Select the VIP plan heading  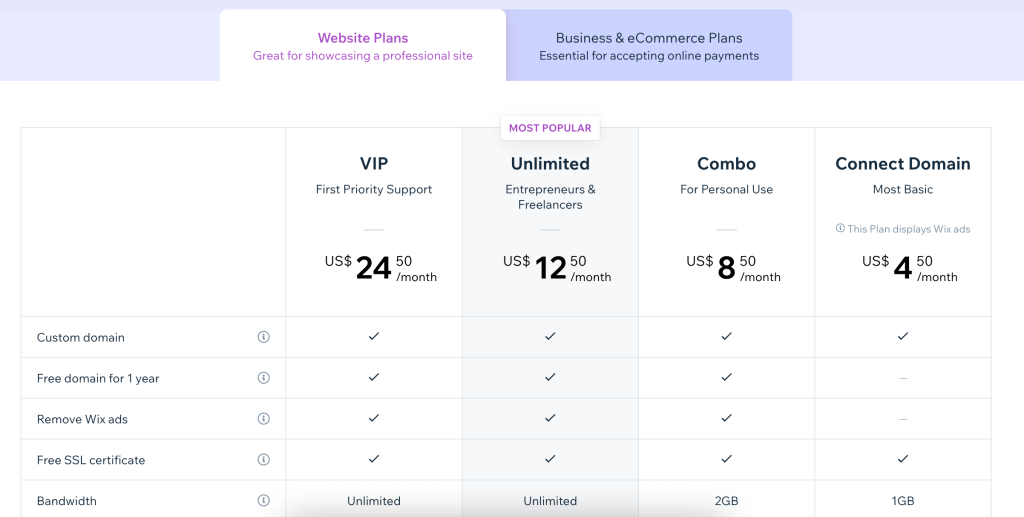point(374,164)
